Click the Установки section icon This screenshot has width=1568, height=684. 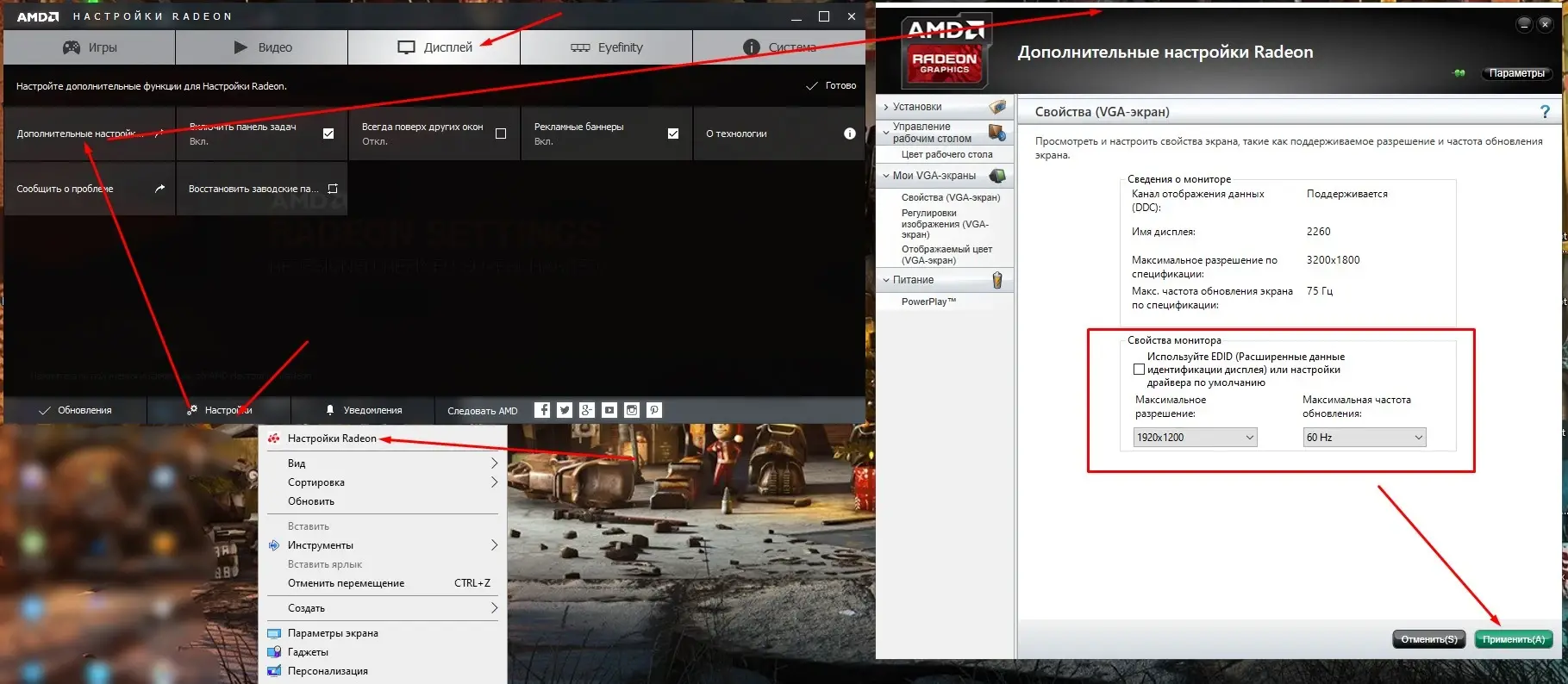tap(997, 107)
